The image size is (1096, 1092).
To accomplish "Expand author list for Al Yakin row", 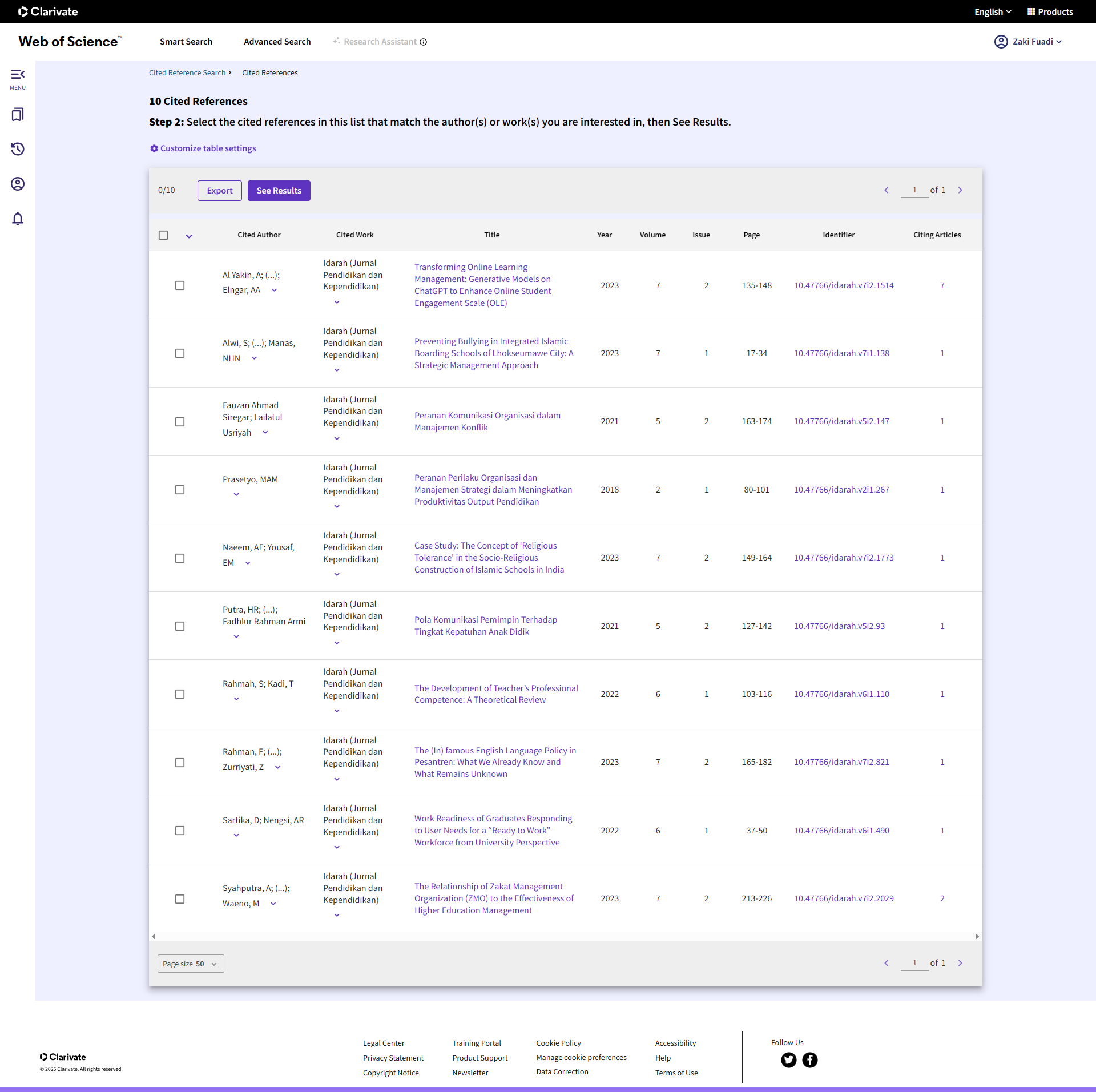I will coord(275,290).
